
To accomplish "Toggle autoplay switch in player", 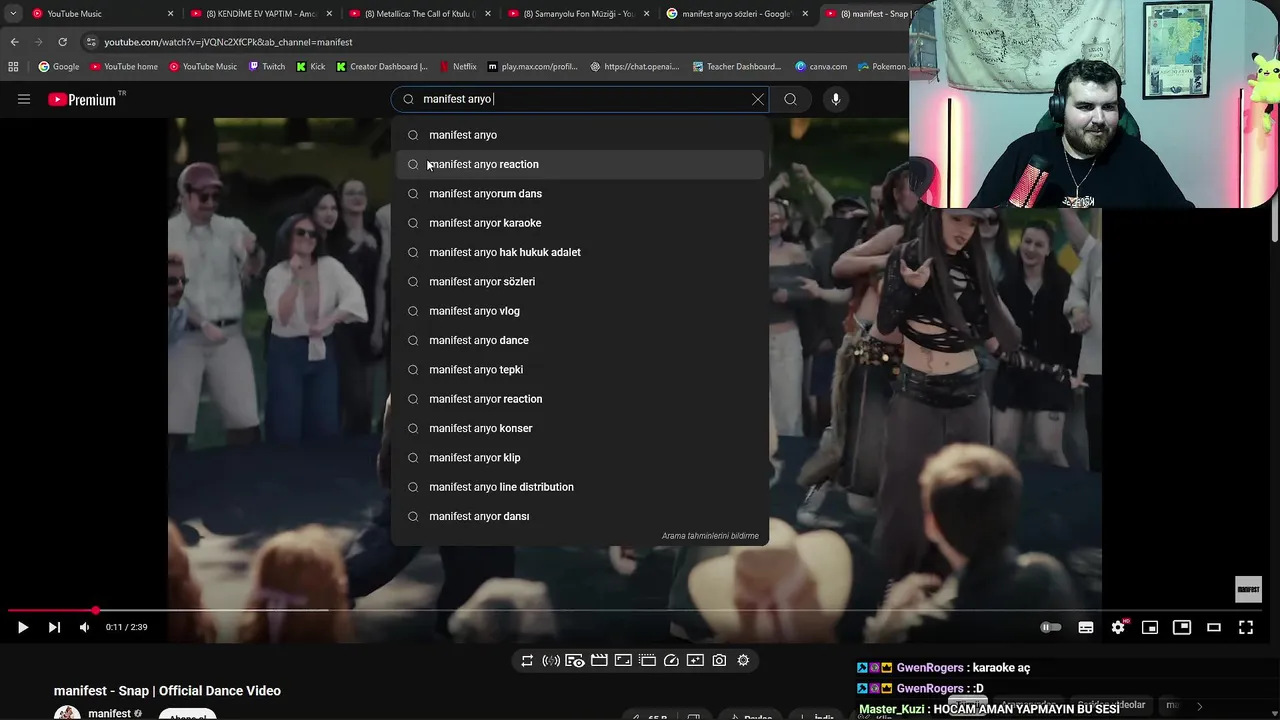I will 1050,627.
